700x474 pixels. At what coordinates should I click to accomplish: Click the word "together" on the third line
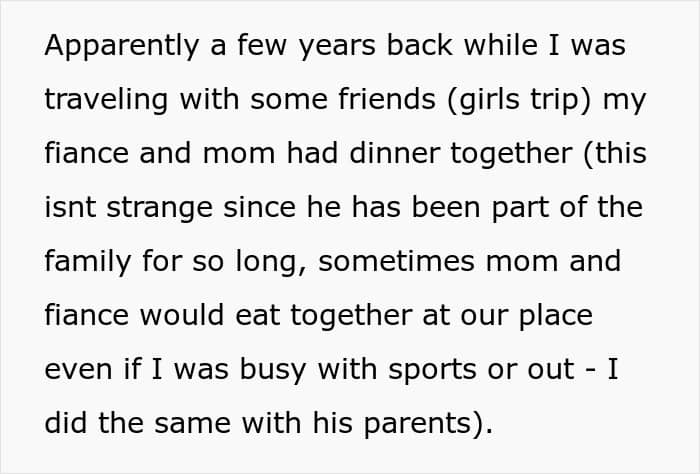click(x=511, y=154)
